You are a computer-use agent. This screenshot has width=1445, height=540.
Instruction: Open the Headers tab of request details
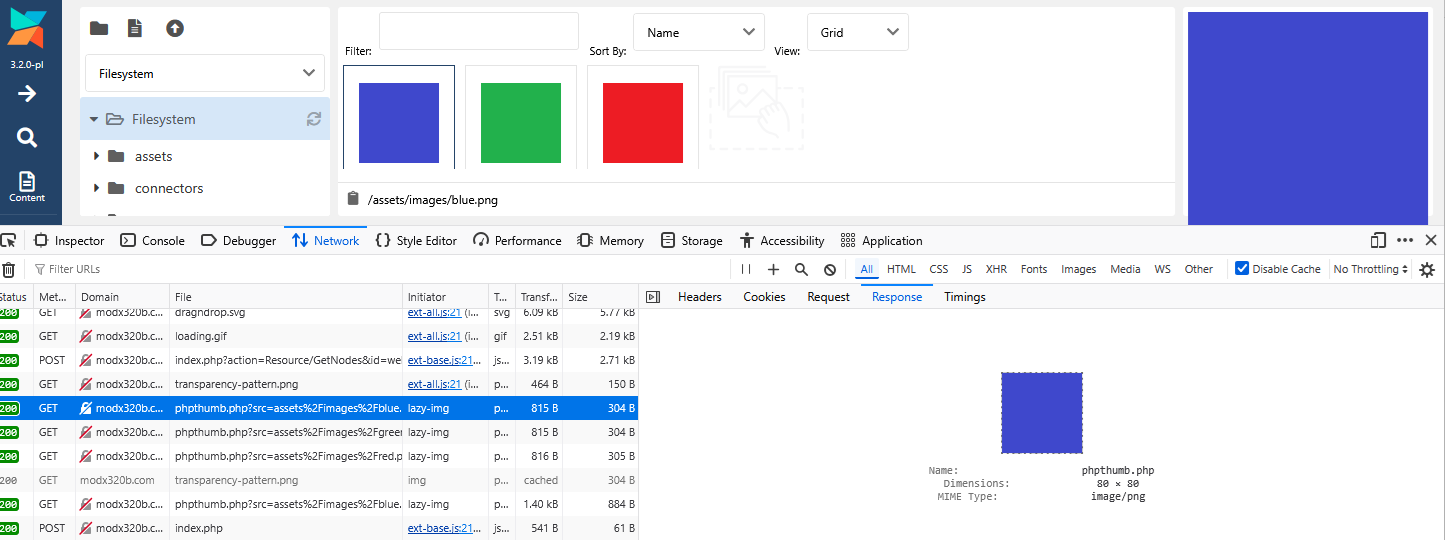coord(699,297)
